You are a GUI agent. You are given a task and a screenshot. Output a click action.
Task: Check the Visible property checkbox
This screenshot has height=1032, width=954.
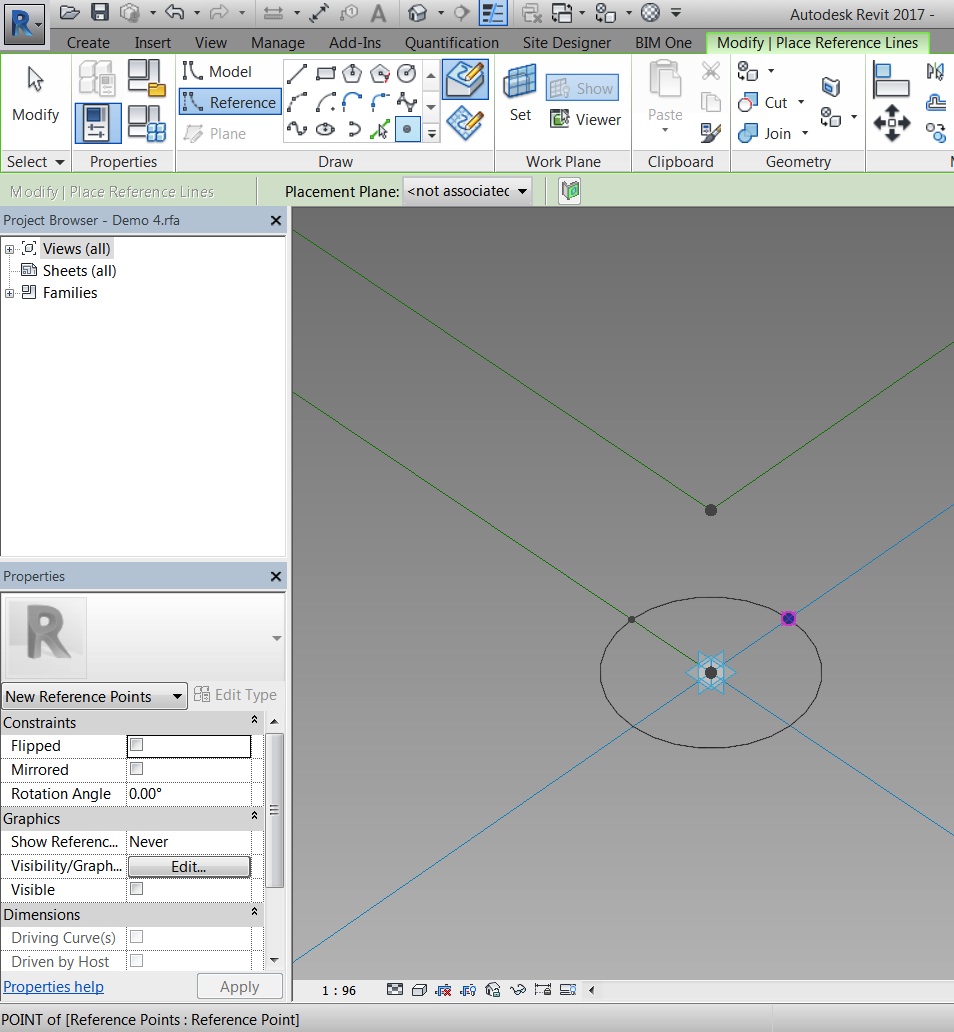[134, 889]
